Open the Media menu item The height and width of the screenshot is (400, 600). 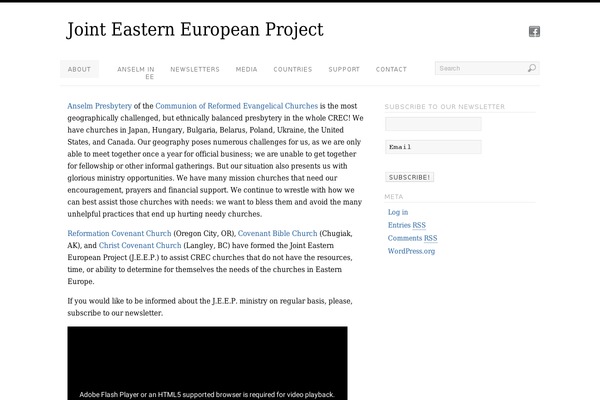tap(246, 69)
